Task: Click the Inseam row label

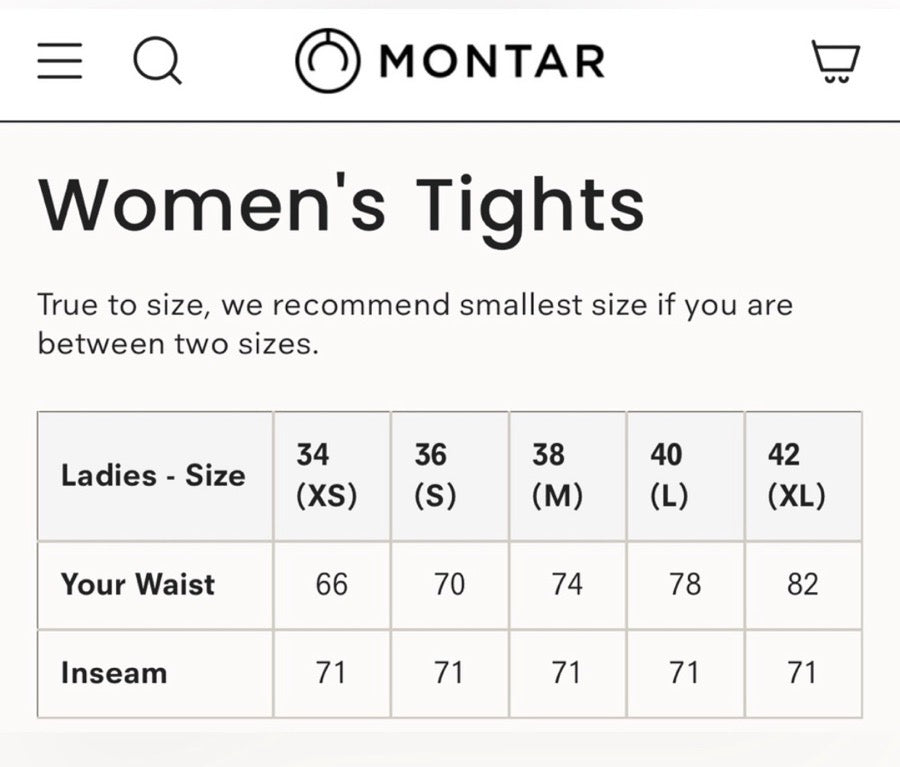Action: 113,673
